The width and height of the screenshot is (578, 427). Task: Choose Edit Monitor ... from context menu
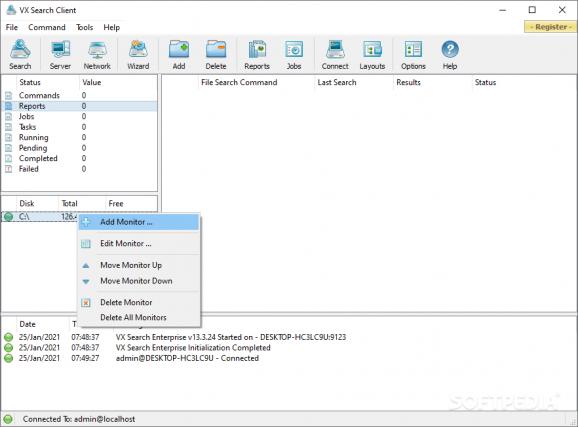click(139, 243)
